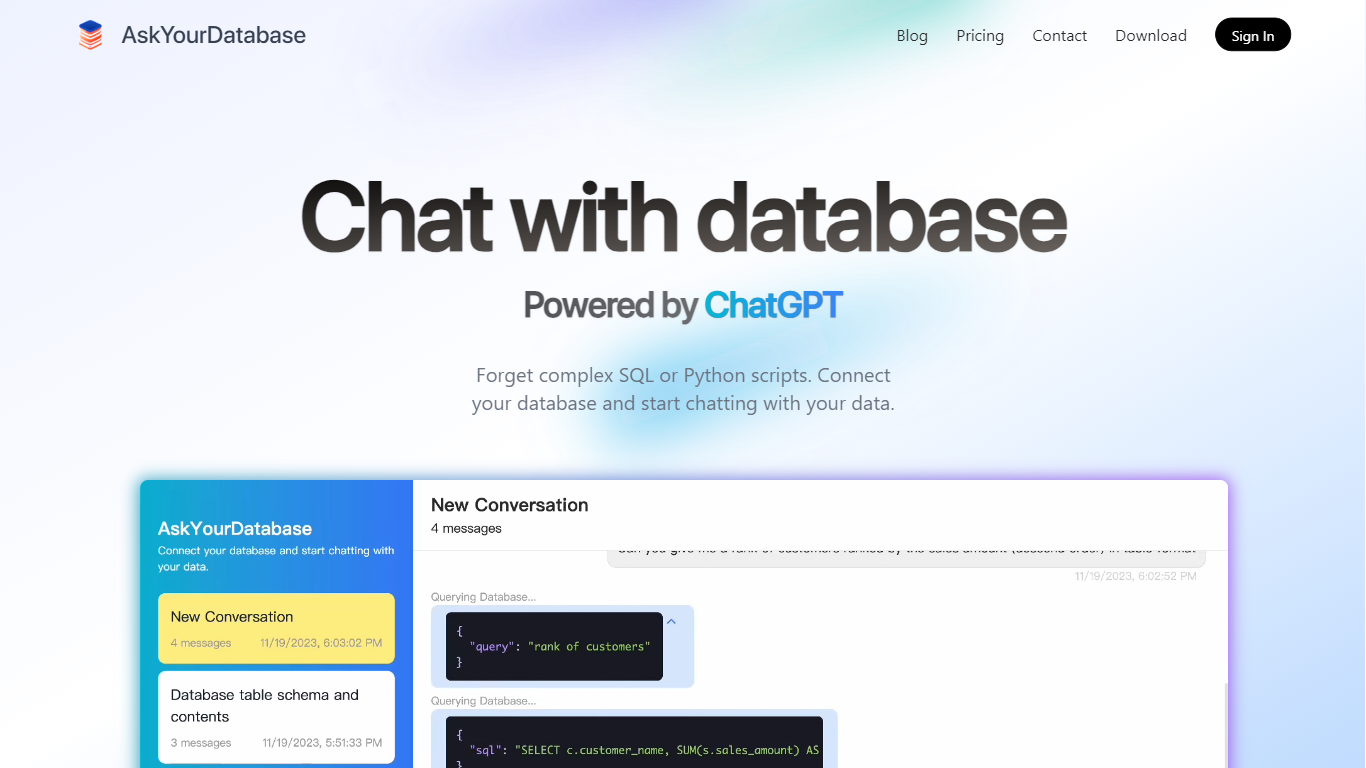Click the AskYourDatabase brand name in header
Image resolution: width=1366 pixels, height=768 pixels.
213,35
